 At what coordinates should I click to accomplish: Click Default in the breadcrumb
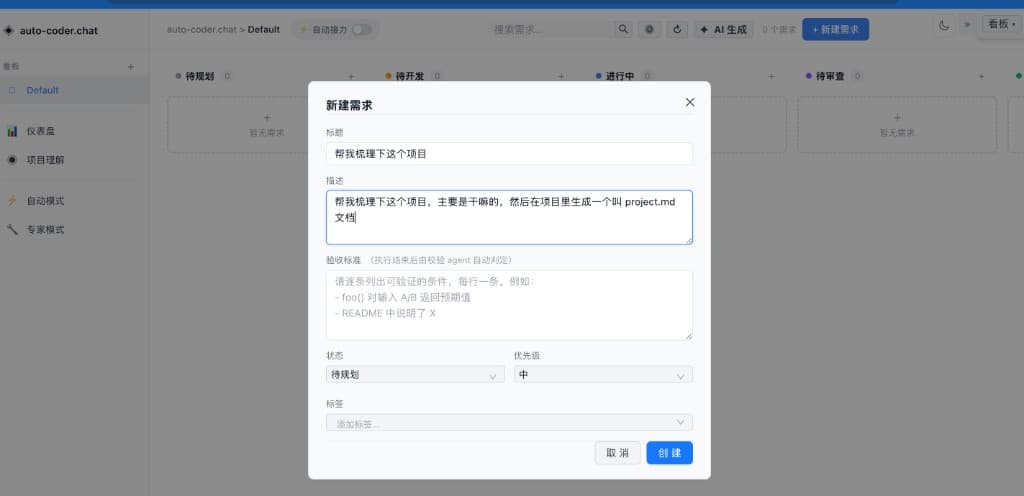tap(264, 29)
